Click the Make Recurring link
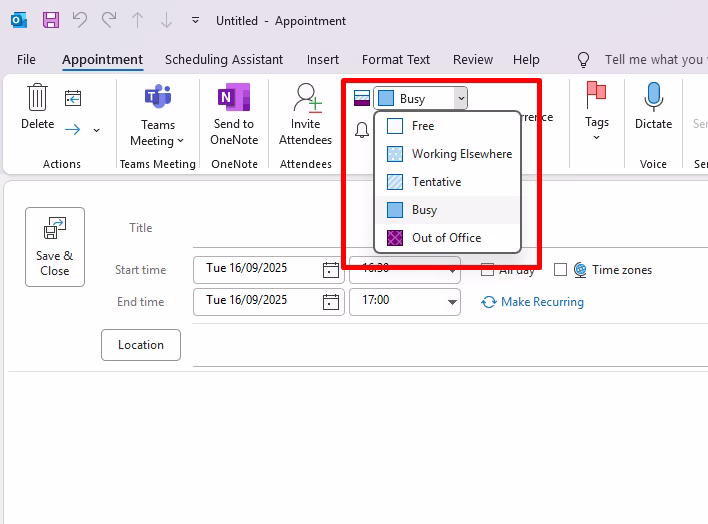708x524 pixels. tap(542, 302)
